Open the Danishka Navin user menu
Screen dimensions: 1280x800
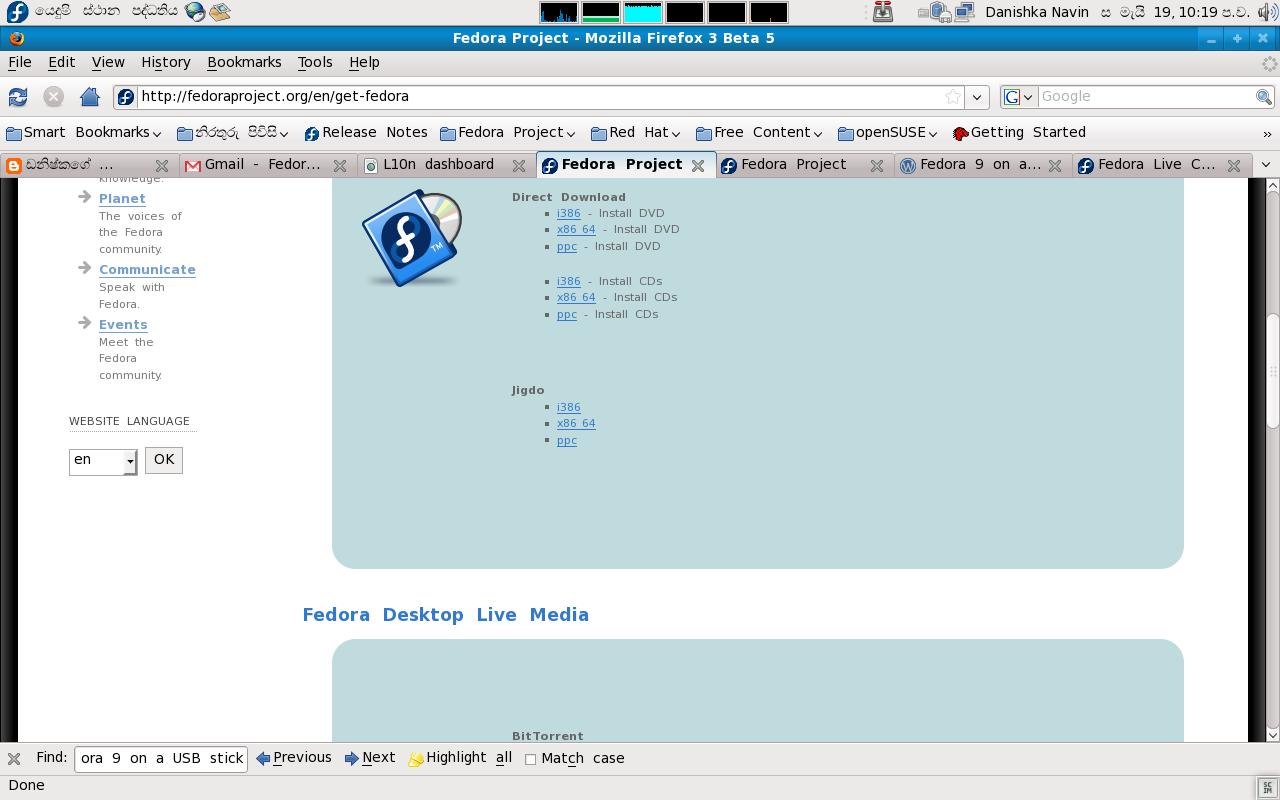pos(1037,12)
